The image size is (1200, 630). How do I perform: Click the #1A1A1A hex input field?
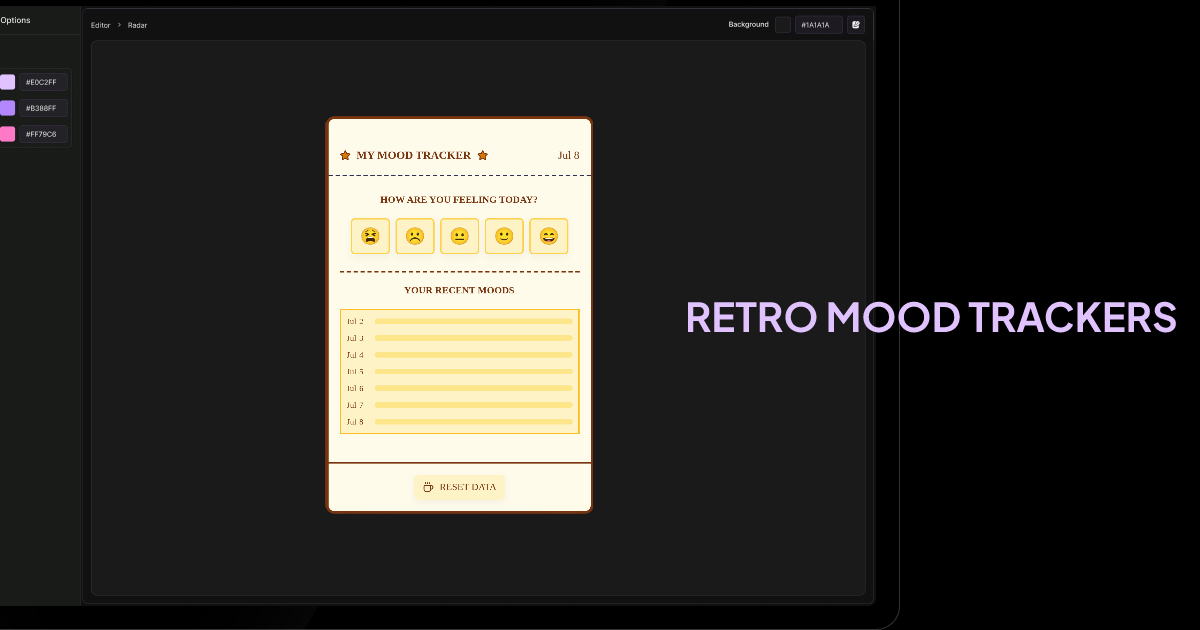[x=819, y=24]
